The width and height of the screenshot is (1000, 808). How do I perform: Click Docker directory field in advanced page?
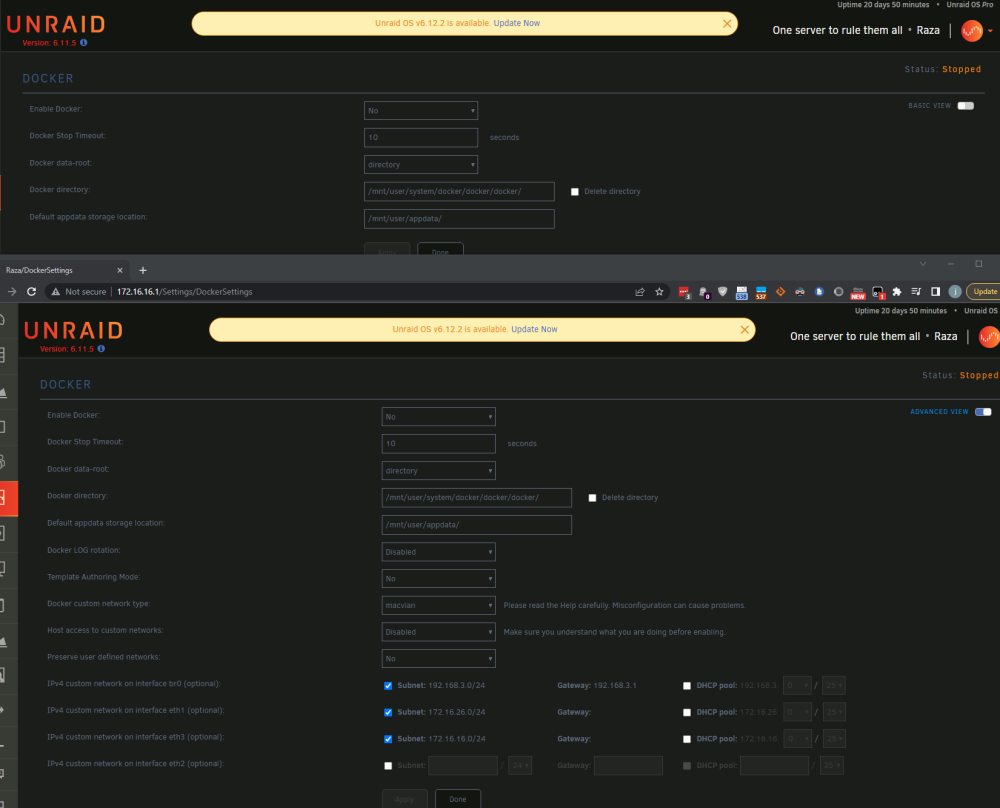pos(477,498)
